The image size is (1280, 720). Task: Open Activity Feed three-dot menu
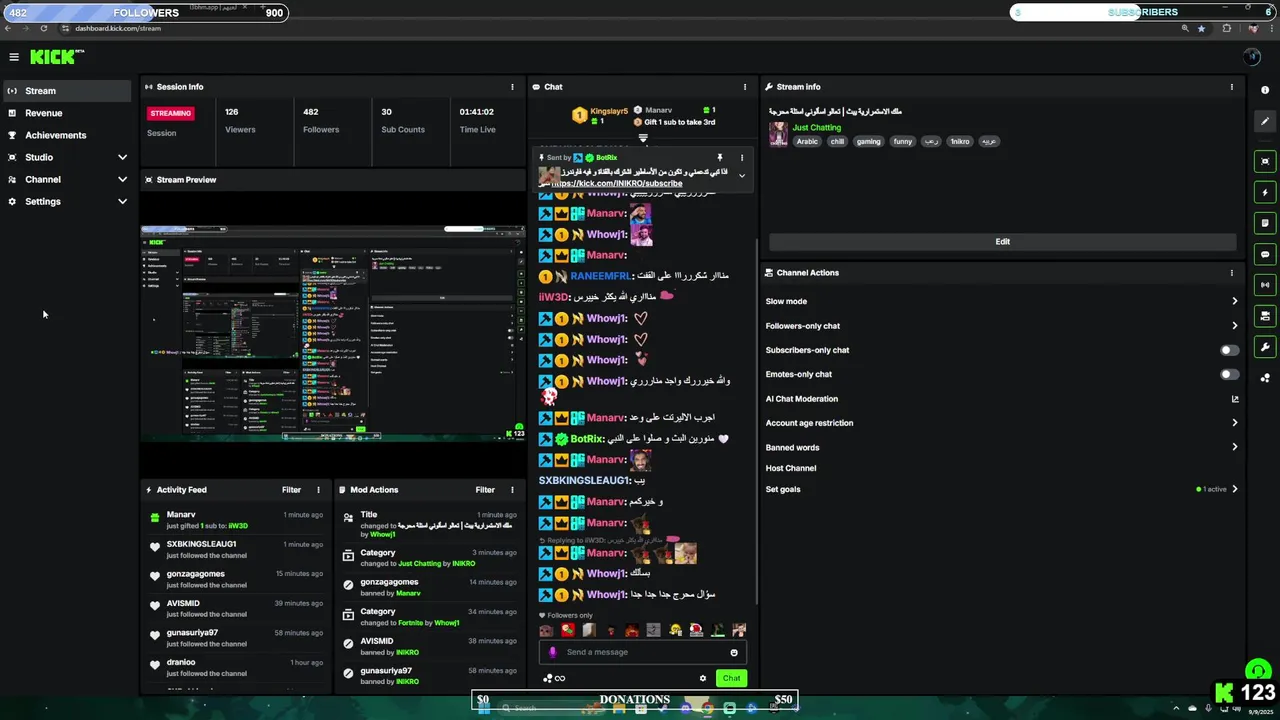click(x=318, y=490)
